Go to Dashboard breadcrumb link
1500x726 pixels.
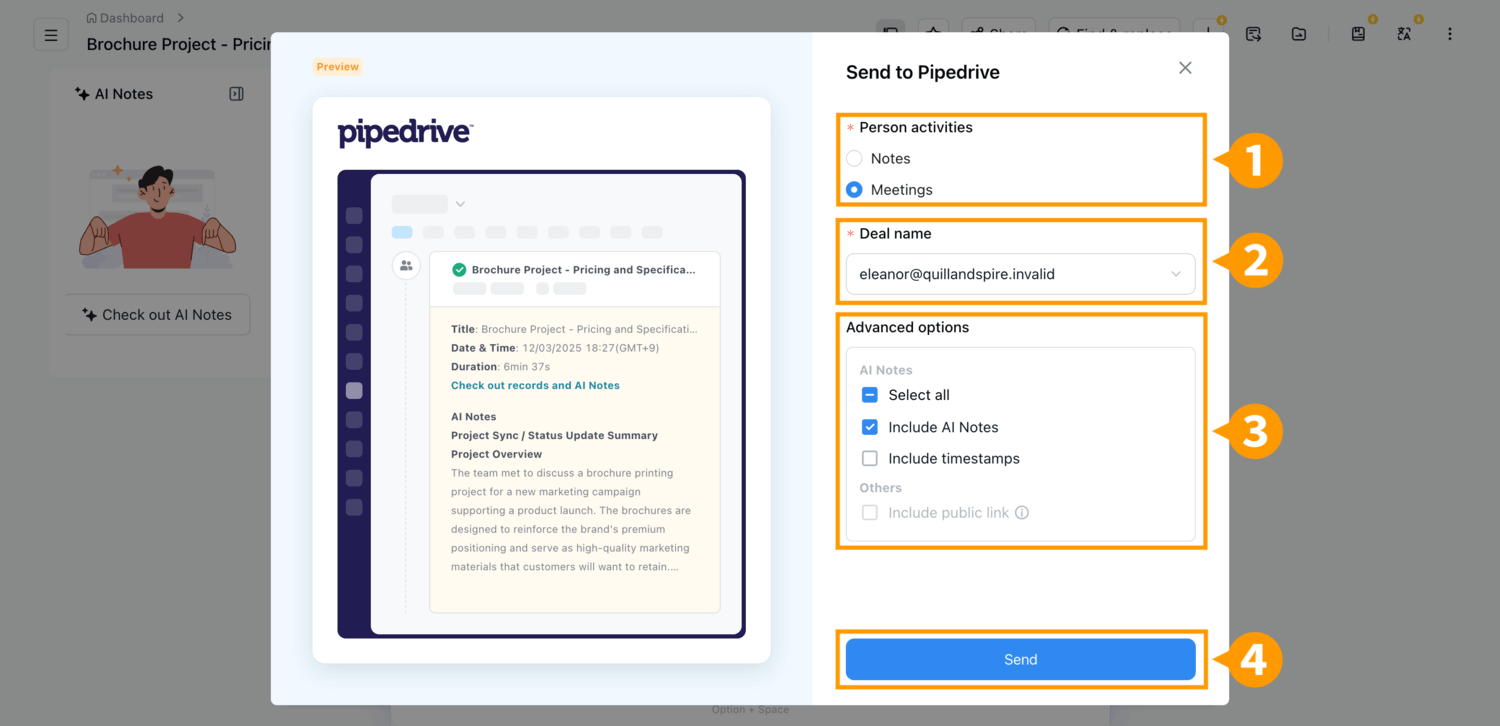pos(125,18)
